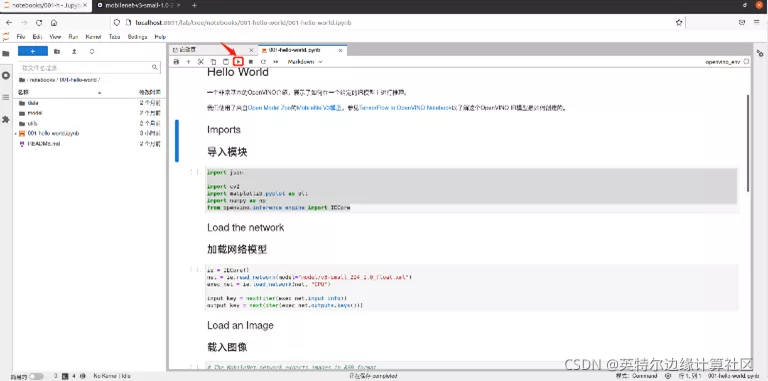Open the Running Terminals and Kernels sidebar
The height and width of the screenshot is (381, 768).
coord(6,75)
